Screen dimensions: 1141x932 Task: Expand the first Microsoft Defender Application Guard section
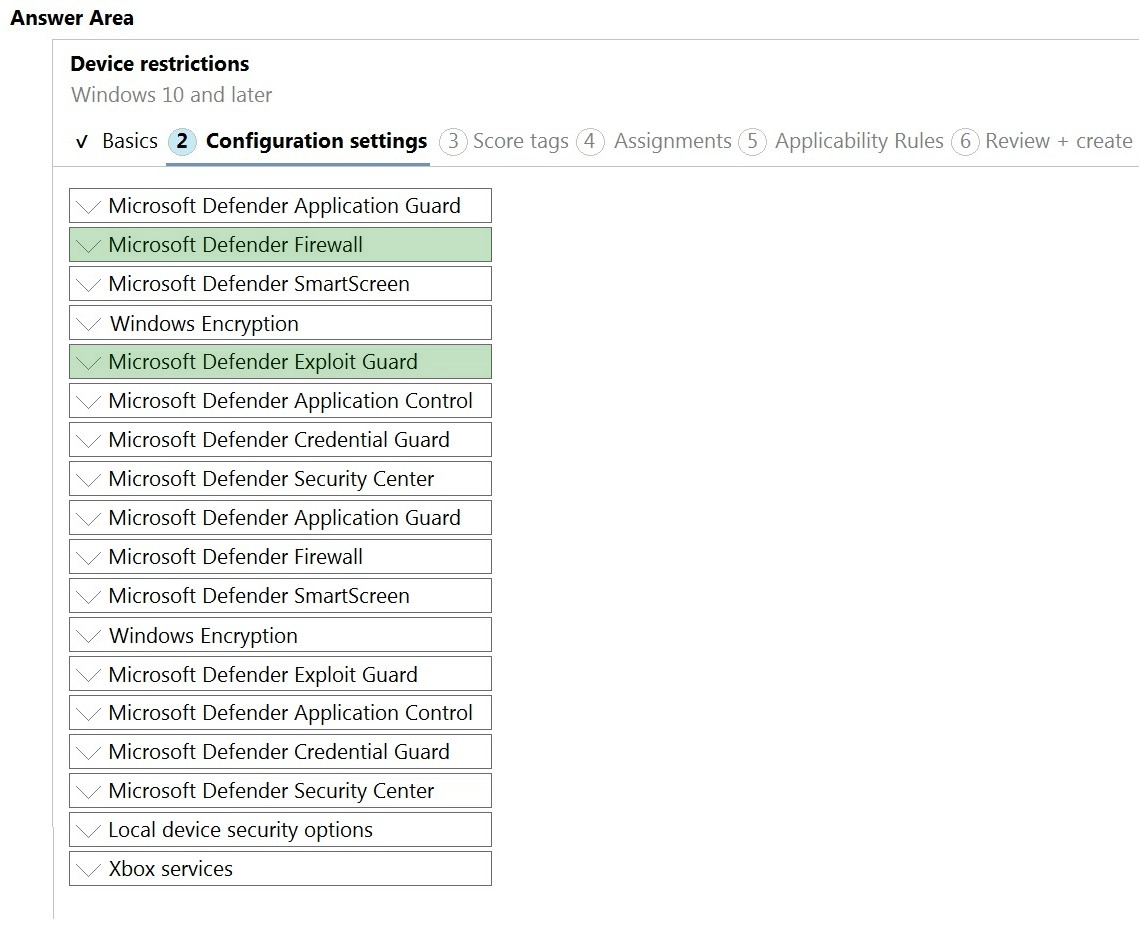coord(280,206)
